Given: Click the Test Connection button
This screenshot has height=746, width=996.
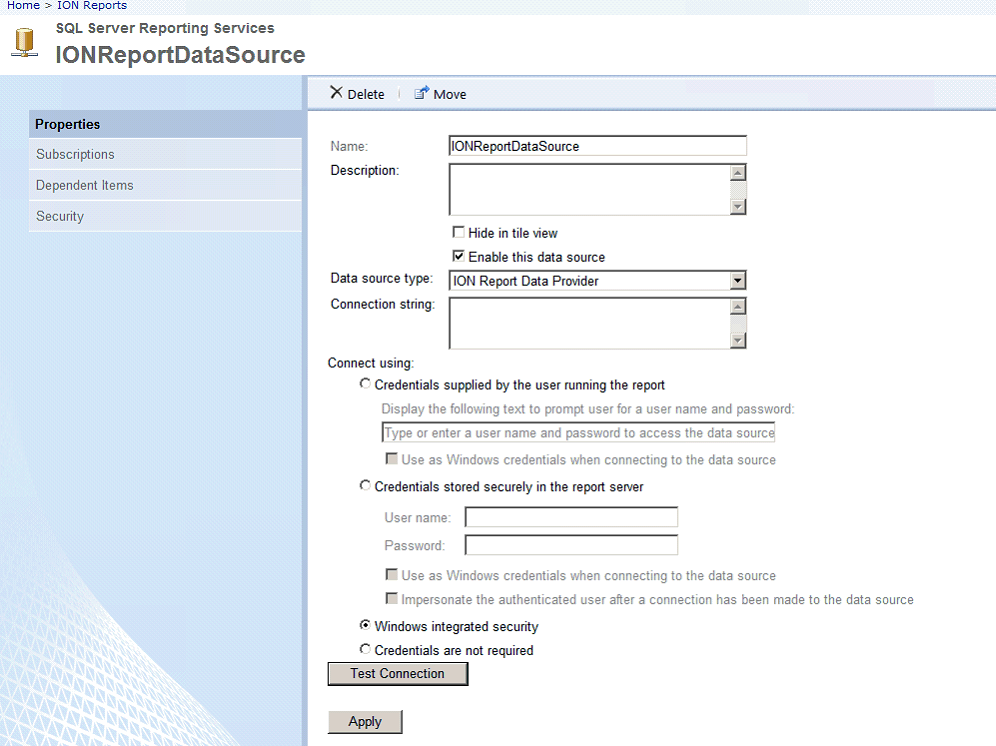Looking at the screenshot, I should tap(398, 674).
